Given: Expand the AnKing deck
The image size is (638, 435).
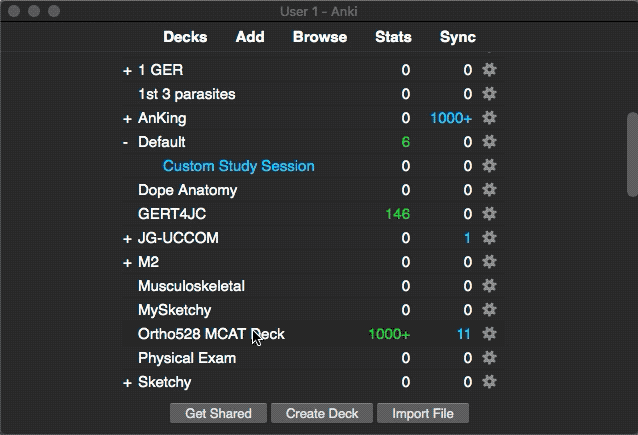Looking at the screenshot, I should point(127,119).
